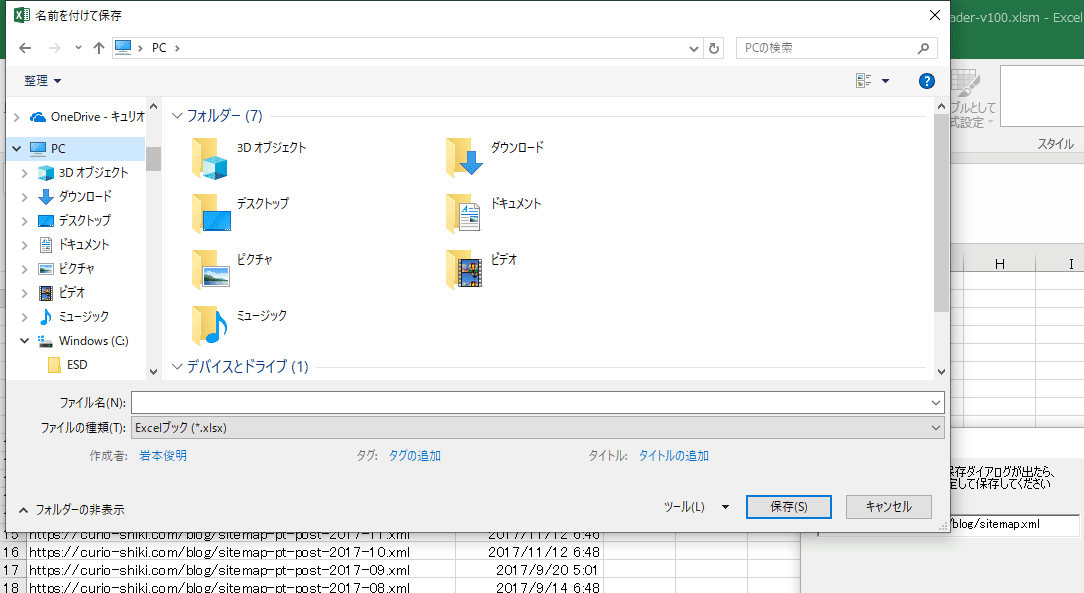Screen dimensions: 1084x593
Task: Select ピクチャ folder icon in main pane
Action: coord(211,269)
